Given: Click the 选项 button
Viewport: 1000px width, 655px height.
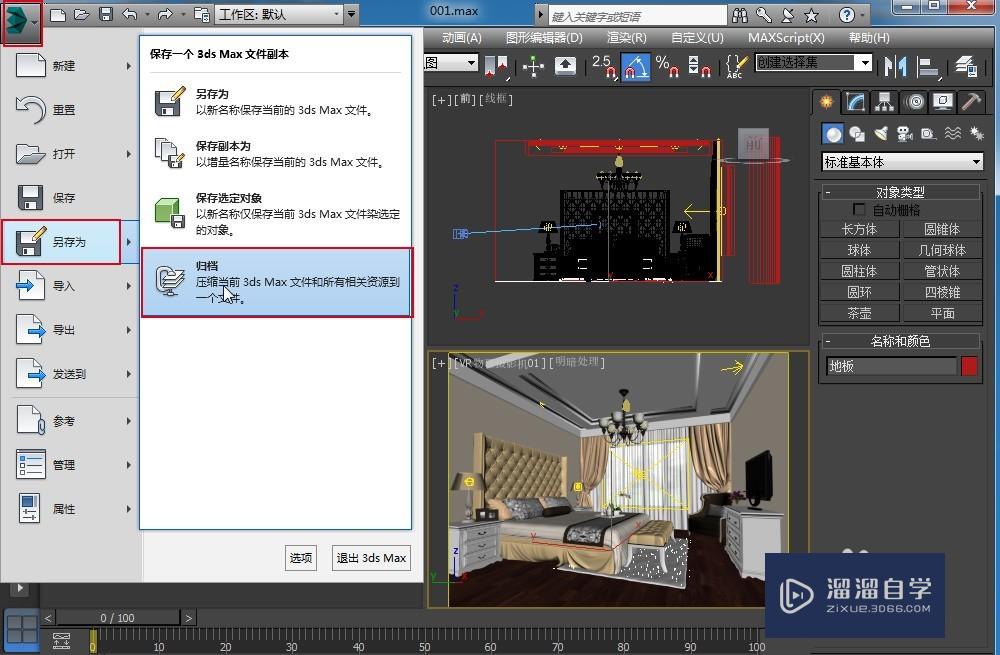Looking at the screenshot, I should click(x=300, y=558).
